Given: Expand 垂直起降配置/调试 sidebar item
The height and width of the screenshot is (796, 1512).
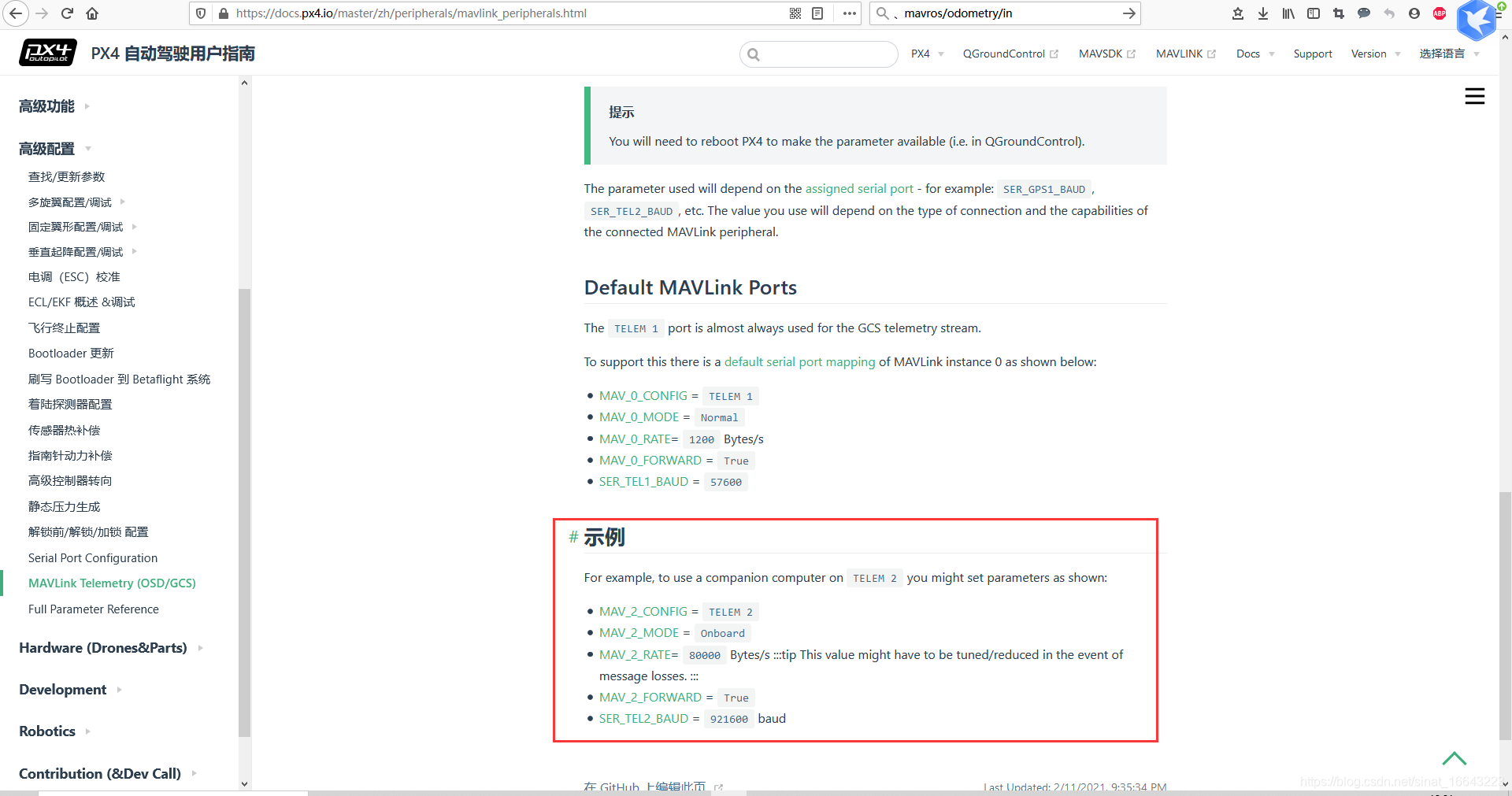Looking at the screenshot, I should tap(83, 252).
